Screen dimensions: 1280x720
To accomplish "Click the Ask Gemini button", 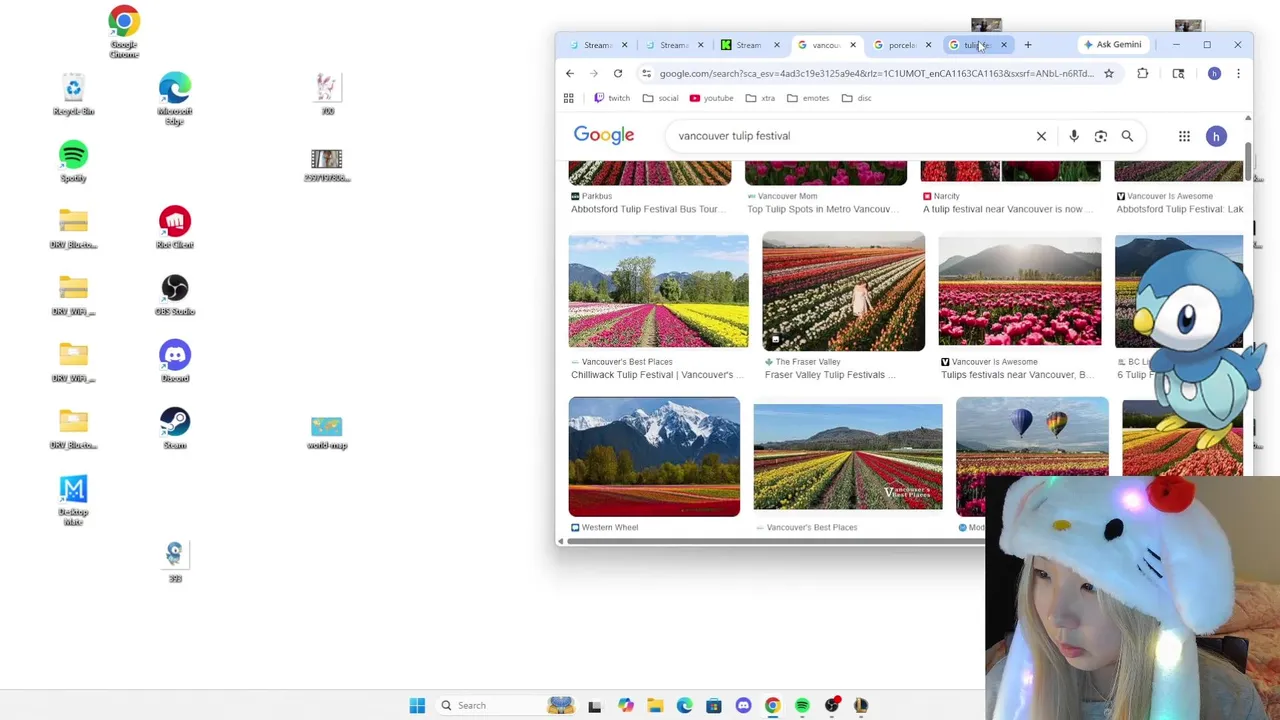I will [x=1112, y=45].
